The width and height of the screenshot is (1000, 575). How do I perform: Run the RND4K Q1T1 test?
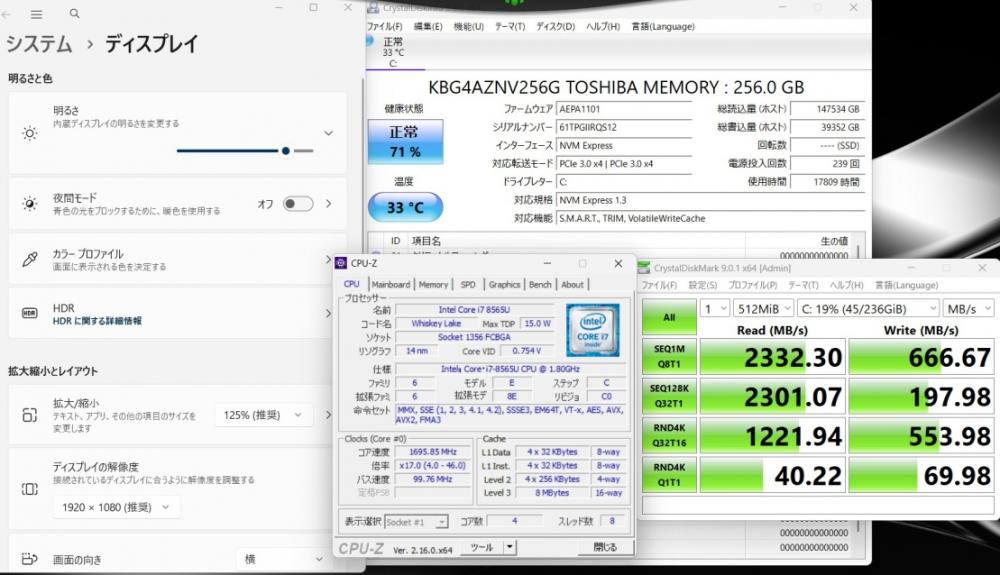(x=669, y=475)
